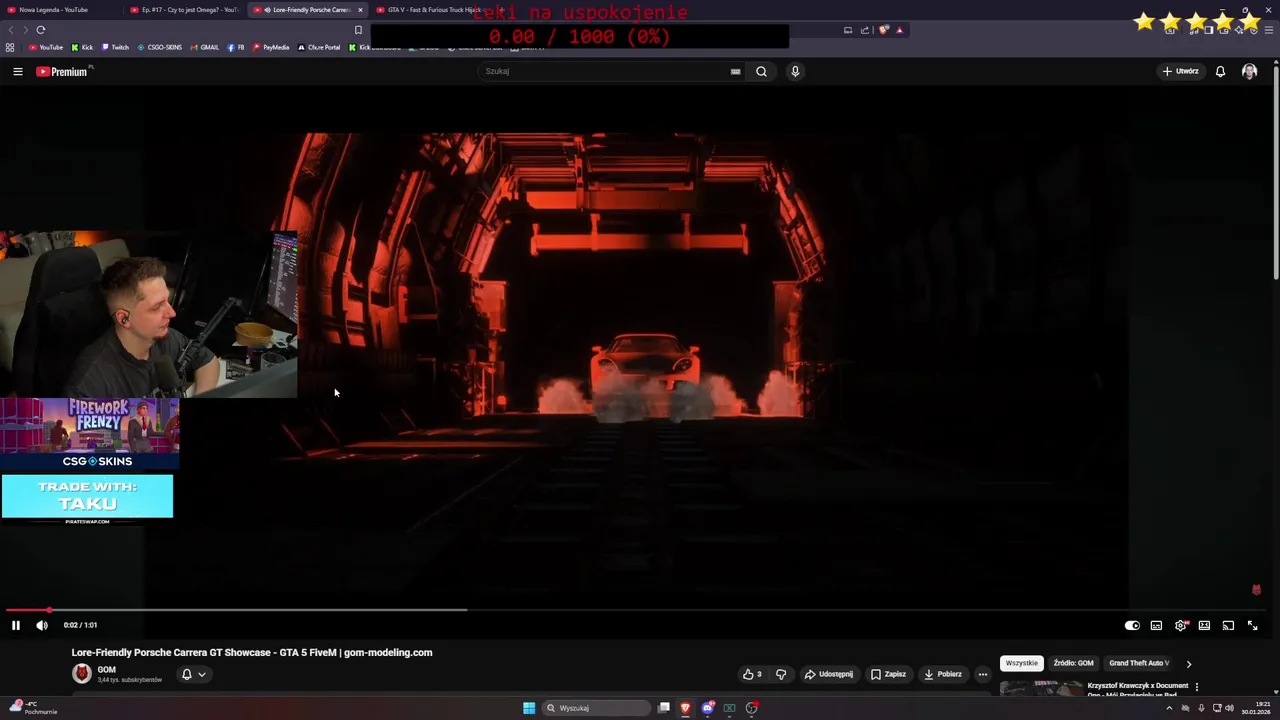Open more actions three-dot menu

(982, 674)
